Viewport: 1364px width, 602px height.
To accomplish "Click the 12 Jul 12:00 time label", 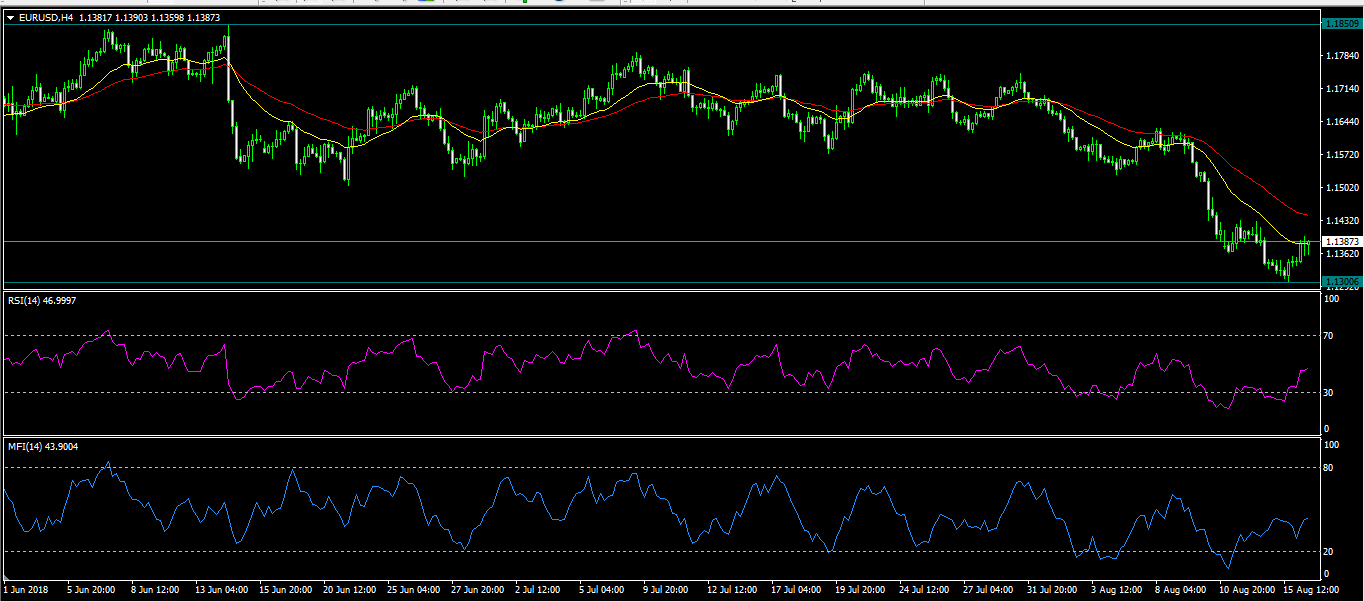I will click(734, 590).
